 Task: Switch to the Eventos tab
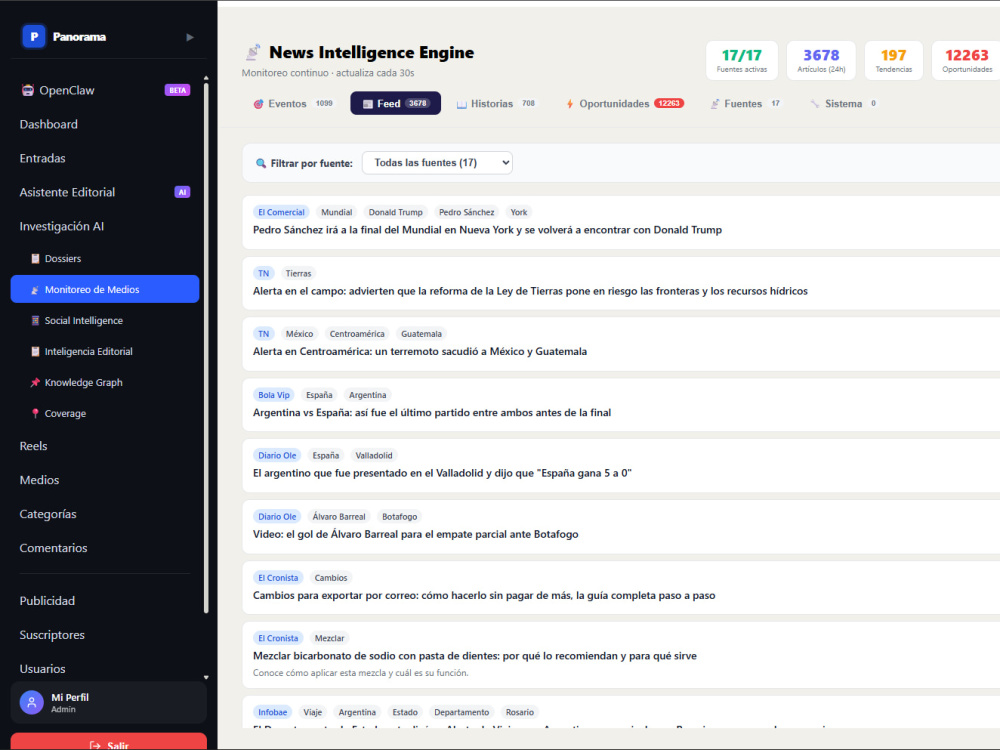point(293,103)
